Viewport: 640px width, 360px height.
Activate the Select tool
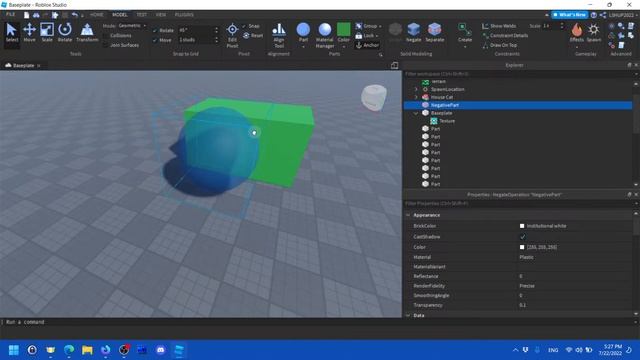11,33
